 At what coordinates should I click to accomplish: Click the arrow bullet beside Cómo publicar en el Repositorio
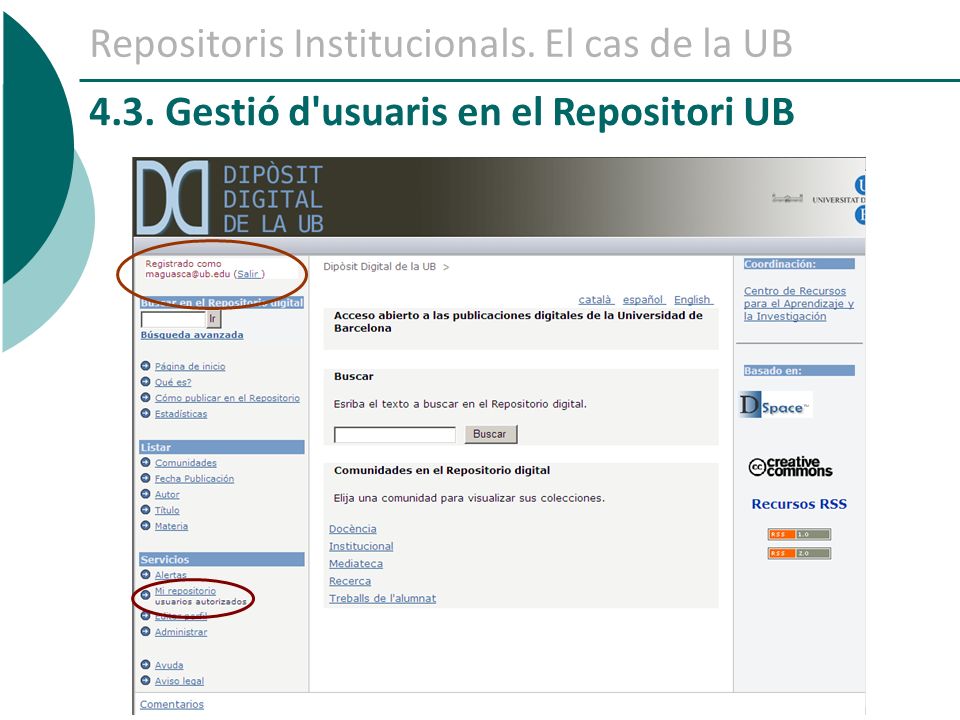point(145,397)
